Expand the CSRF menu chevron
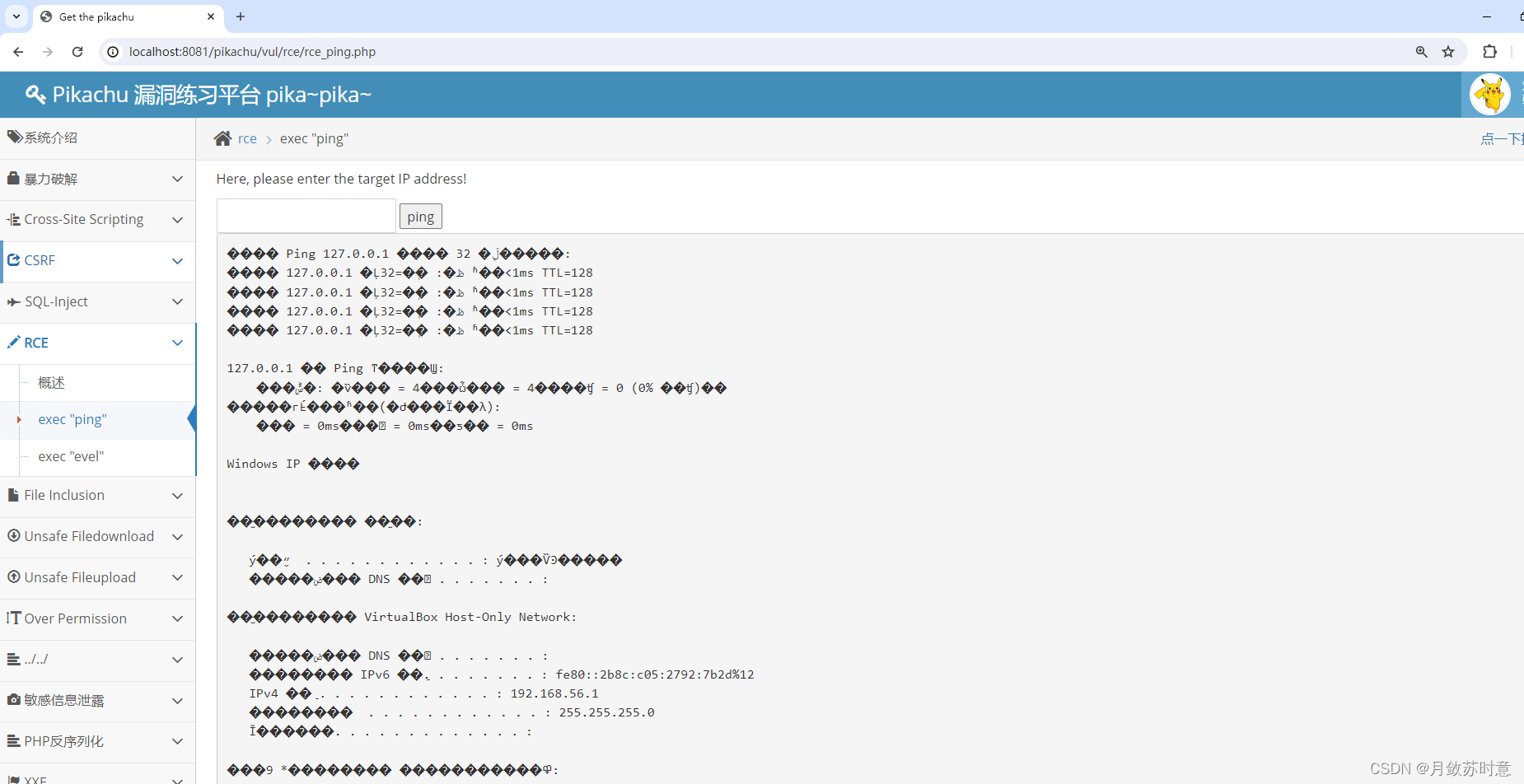This screenshot has height=784, width=1524. point(177,261)
